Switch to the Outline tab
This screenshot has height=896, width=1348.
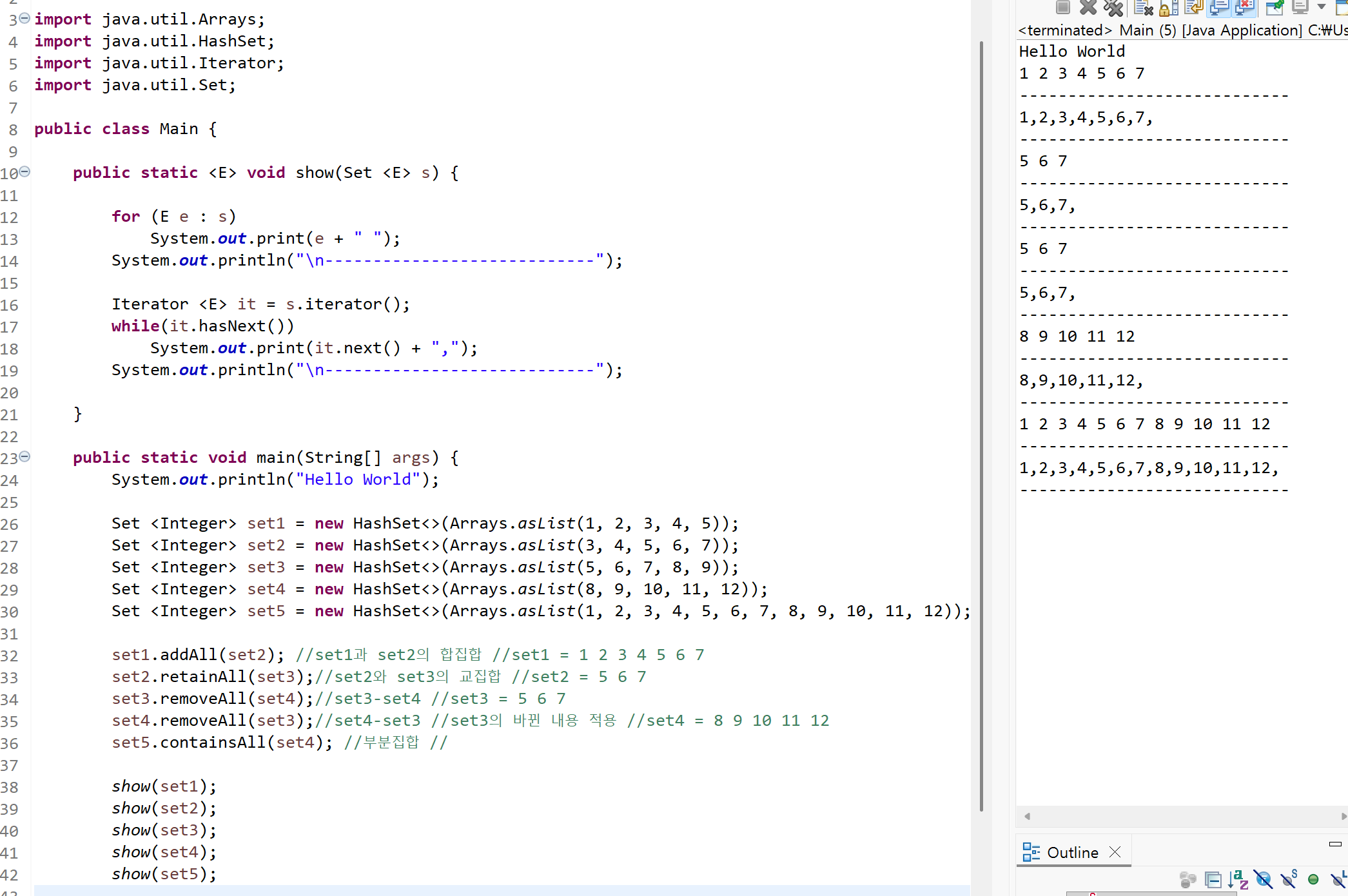coord(1071,852)
